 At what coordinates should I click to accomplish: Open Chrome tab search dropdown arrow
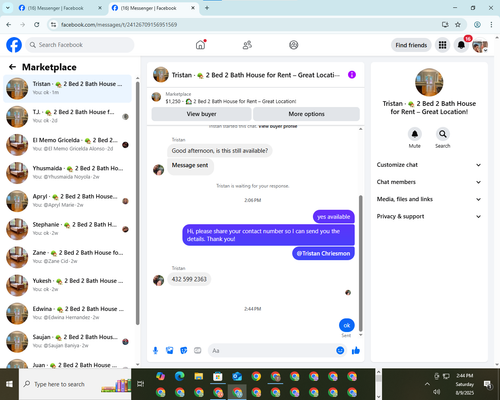[7, 8]
